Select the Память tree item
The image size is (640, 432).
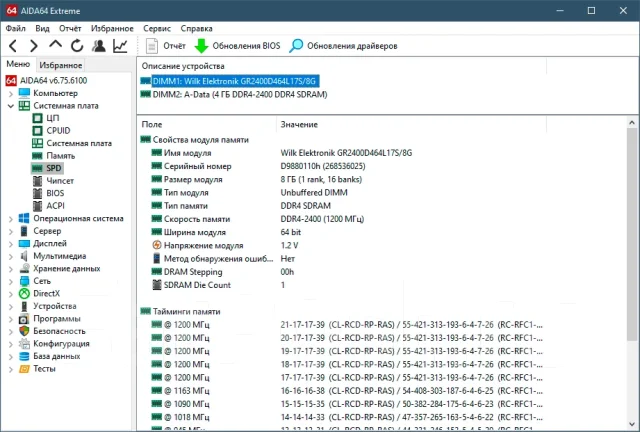(x=60, y=156)
